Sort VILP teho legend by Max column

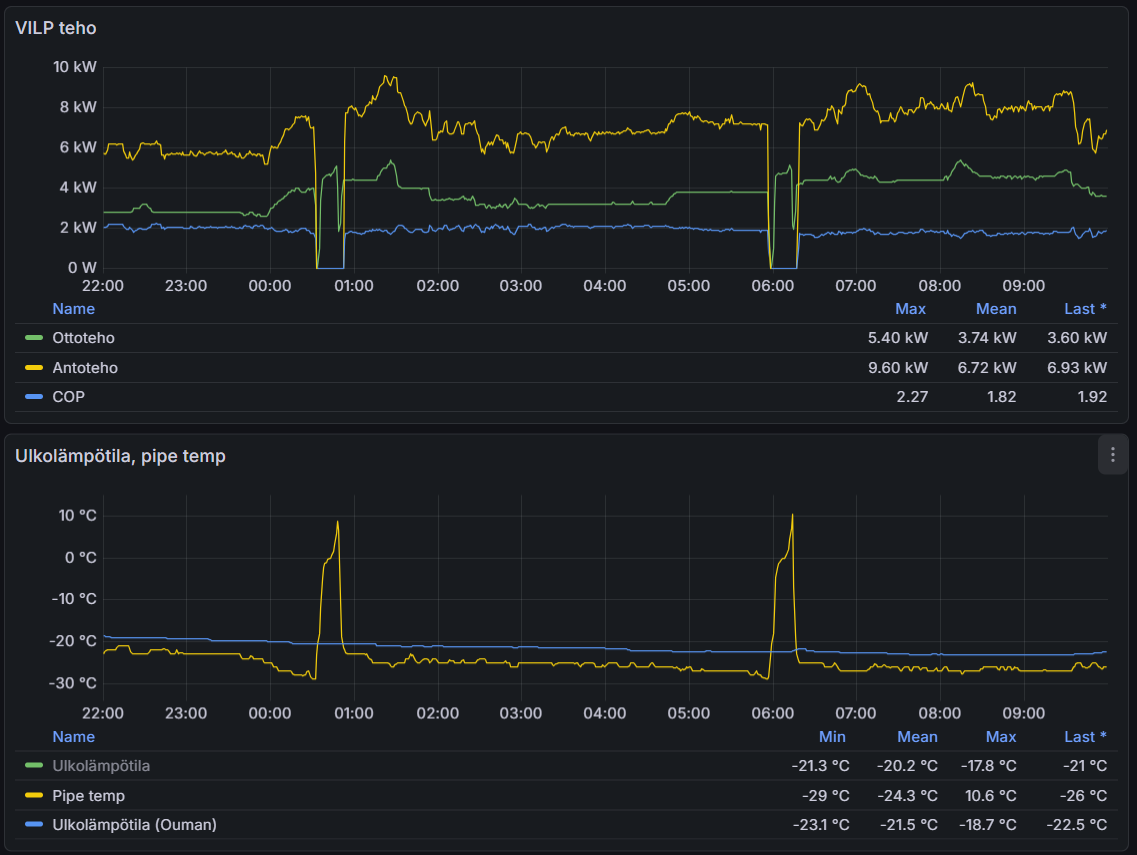pyautogui.click(x=910, y=309)
